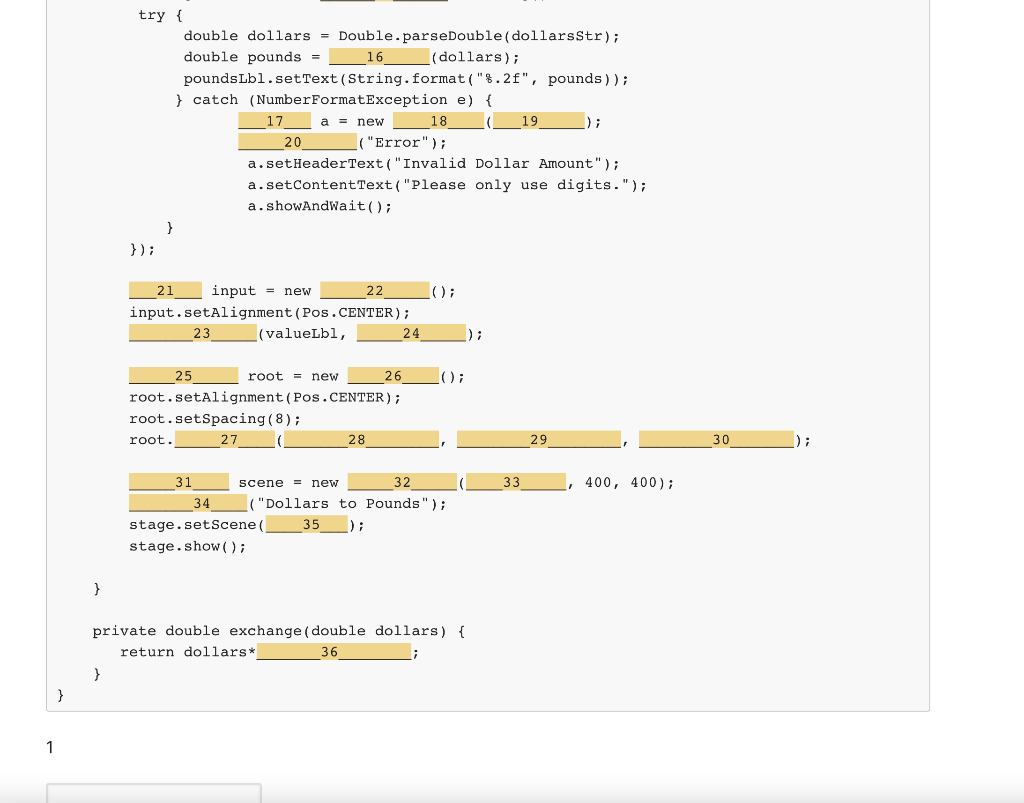Click blank 30 ending the root statement

point(717,438)
